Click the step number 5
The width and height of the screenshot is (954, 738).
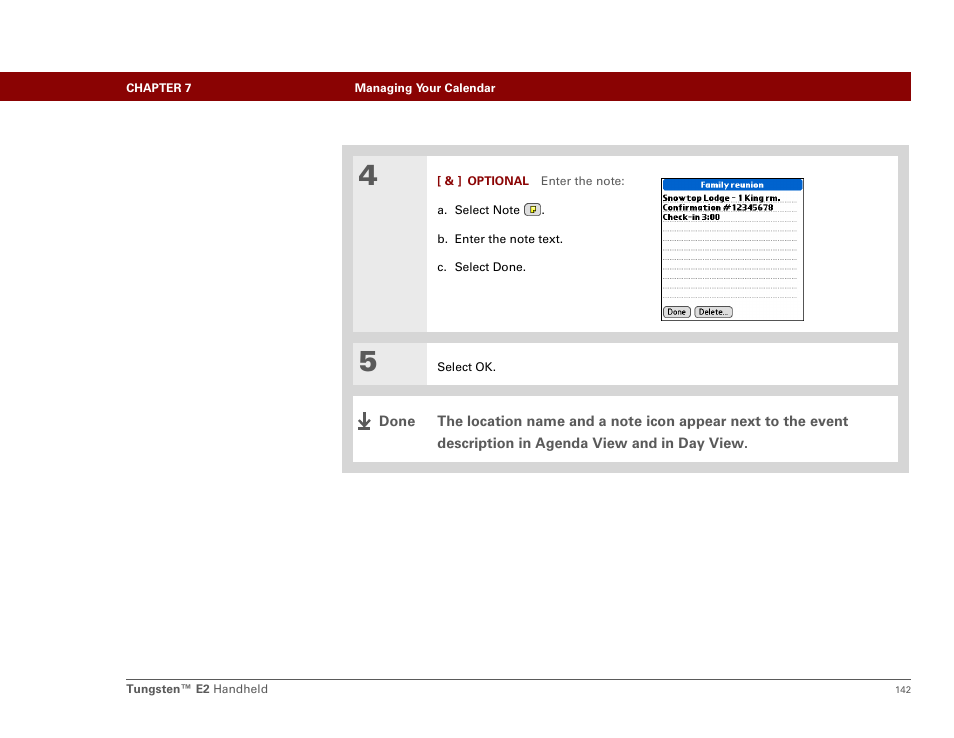367,361
